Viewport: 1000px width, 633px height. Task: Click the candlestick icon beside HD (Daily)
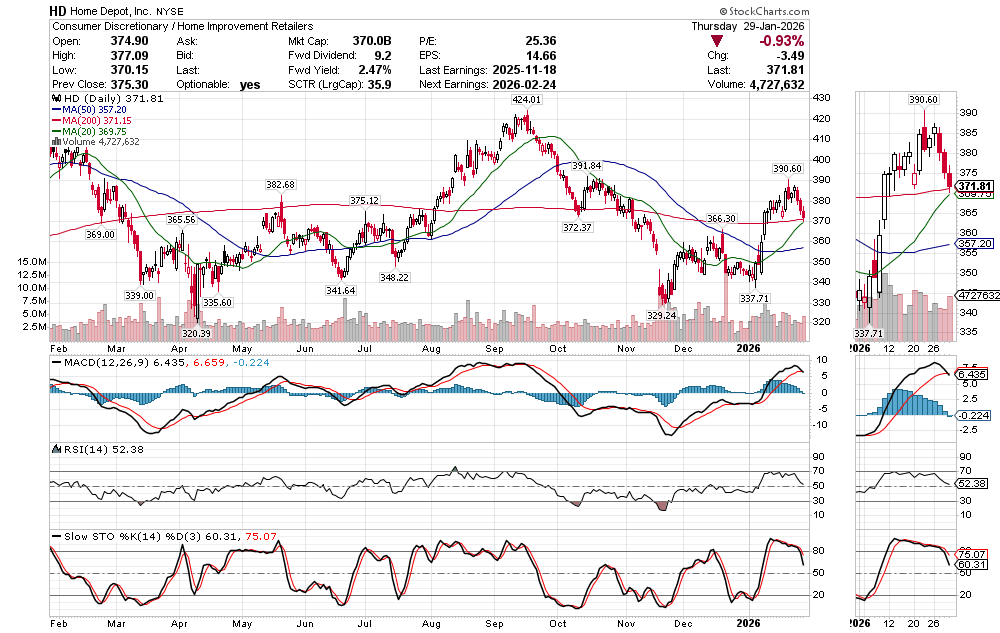56,99
